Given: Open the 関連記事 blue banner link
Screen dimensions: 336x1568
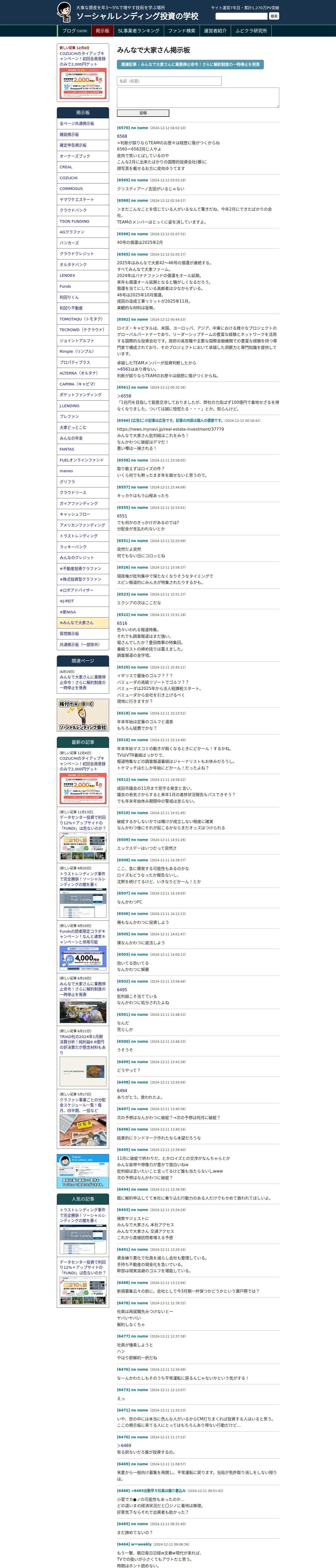Looking at the screenshot, I should point(190,64).
